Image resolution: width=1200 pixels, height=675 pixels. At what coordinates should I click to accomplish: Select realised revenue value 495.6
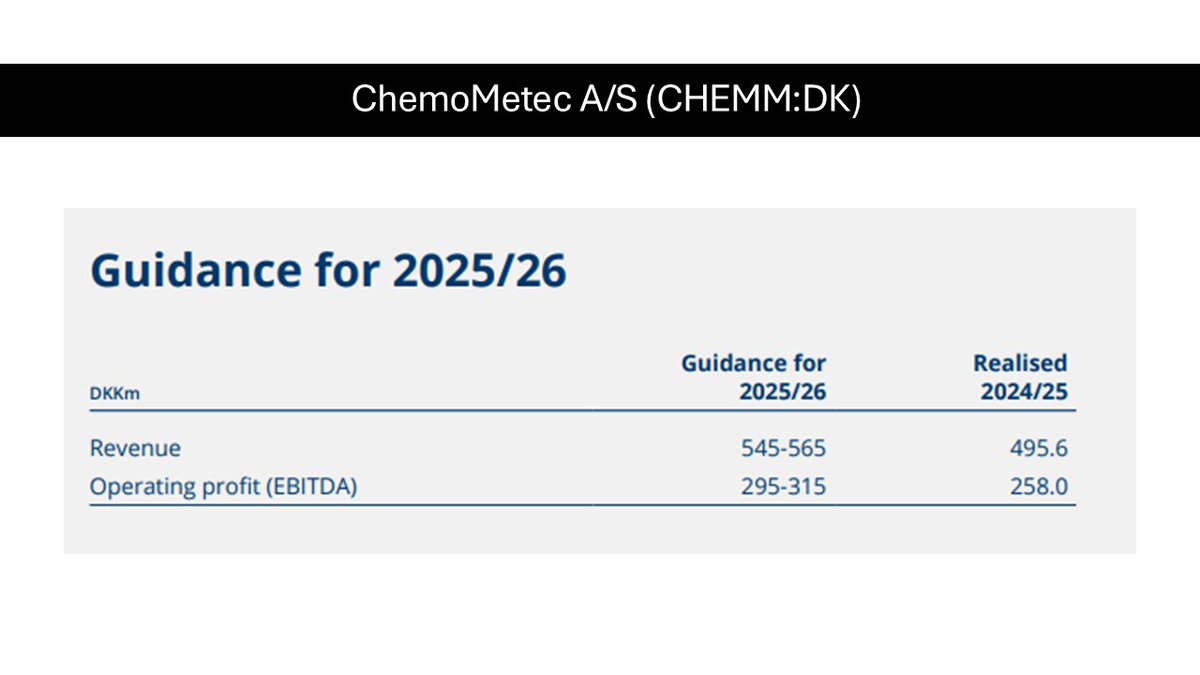click(x=1038, y=449)
